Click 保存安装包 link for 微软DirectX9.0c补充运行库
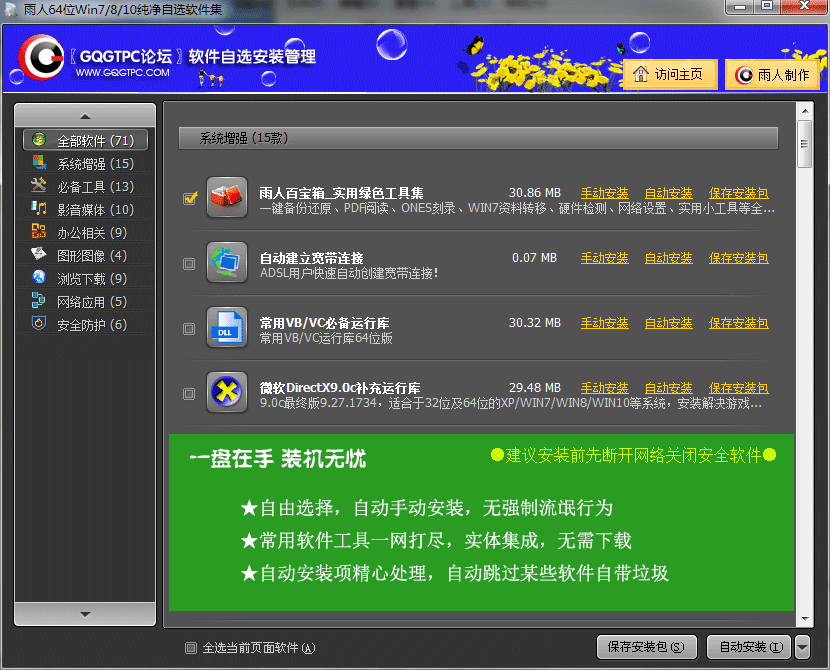 tap(738, 388)
